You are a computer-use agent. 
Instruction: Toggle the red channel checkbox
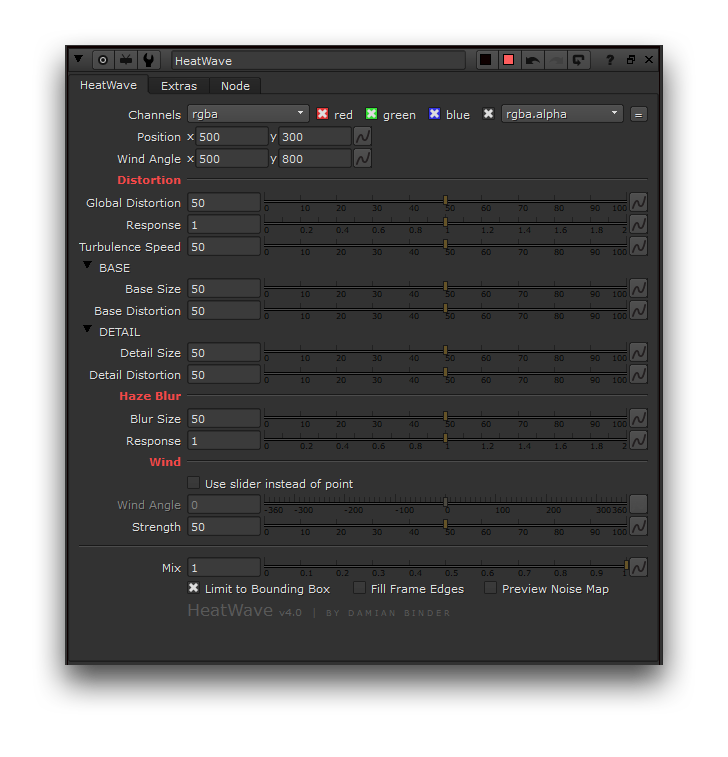point(323,114)
